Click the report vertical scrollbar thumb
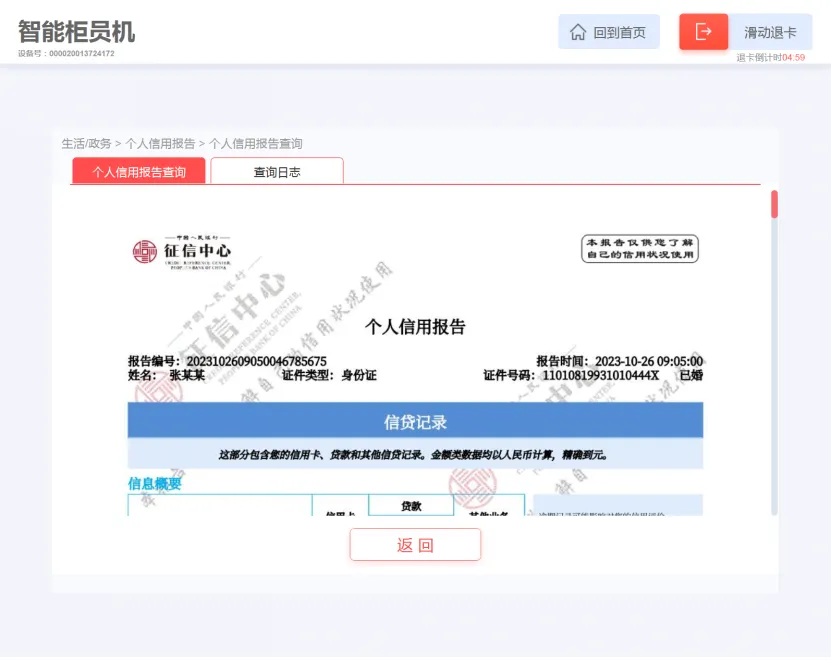This screenshot has height=660, width=831. [x=774, y=204]
